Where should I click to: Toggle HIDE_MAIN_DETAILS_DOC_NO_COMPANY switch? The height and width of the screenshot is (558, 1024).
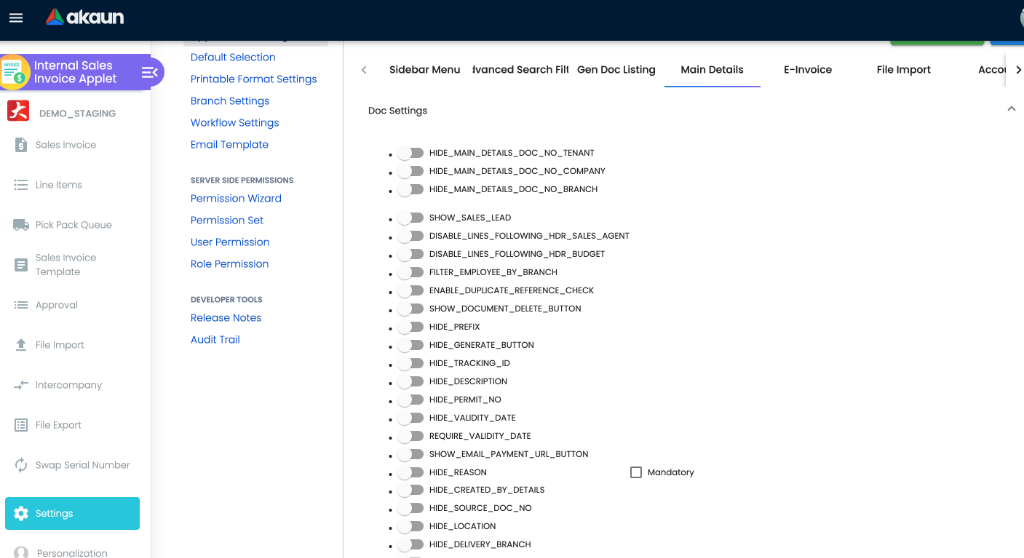coord(411,171)
